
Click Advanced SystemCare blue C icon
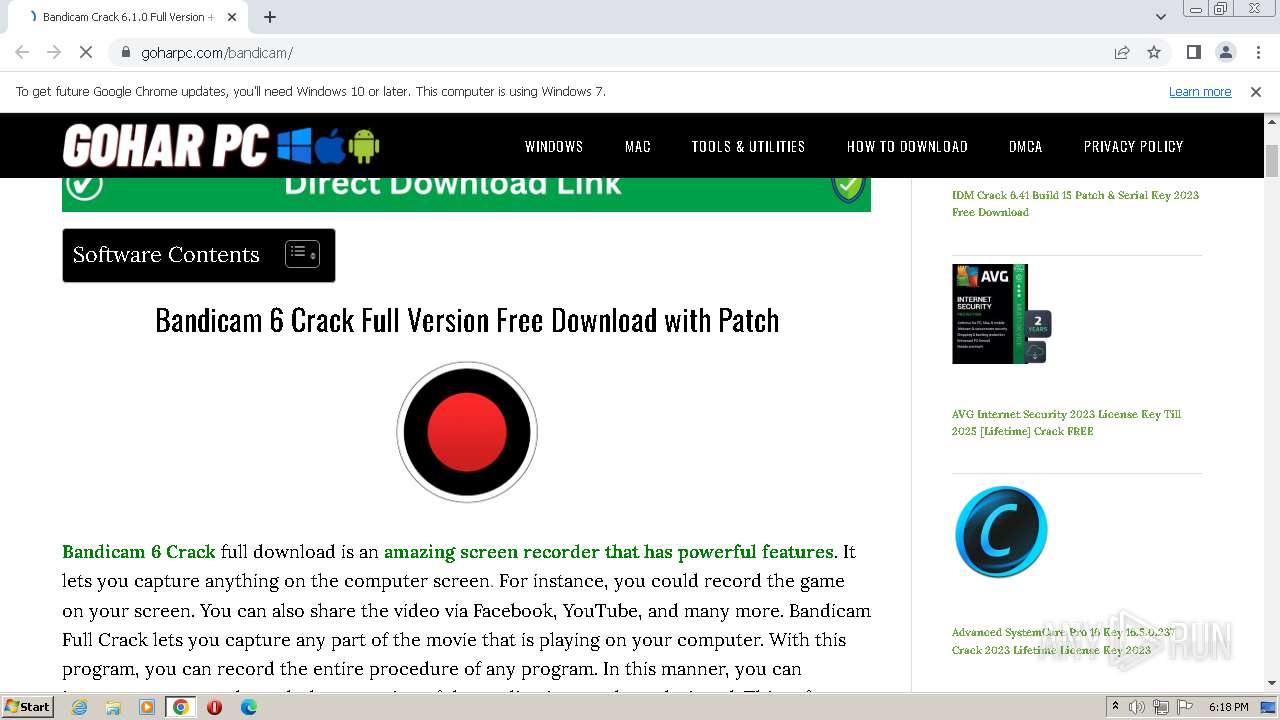tap(1001, 532)
